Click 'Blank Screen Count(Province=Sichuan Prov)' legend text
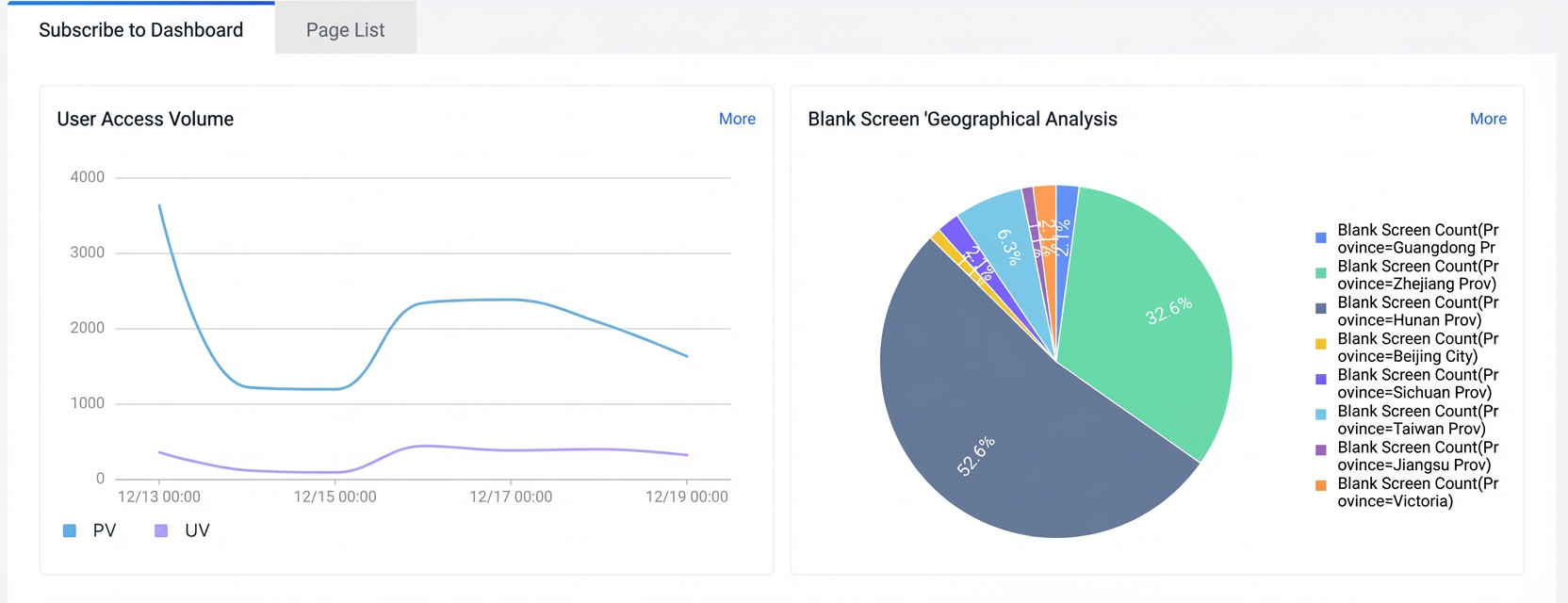1568x603 pixels. pyautogui.click(x=1418, y=383)
